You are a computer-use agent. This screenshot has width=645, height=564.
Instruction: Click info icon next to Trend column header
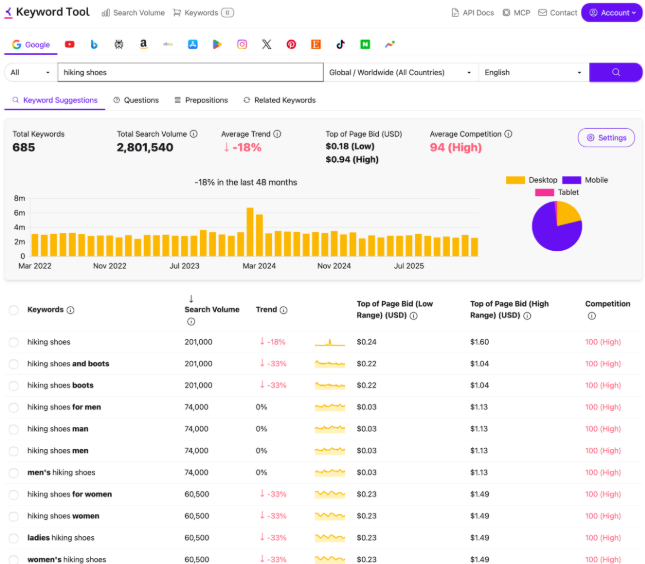pyautogui.click(x=283, y=310)
